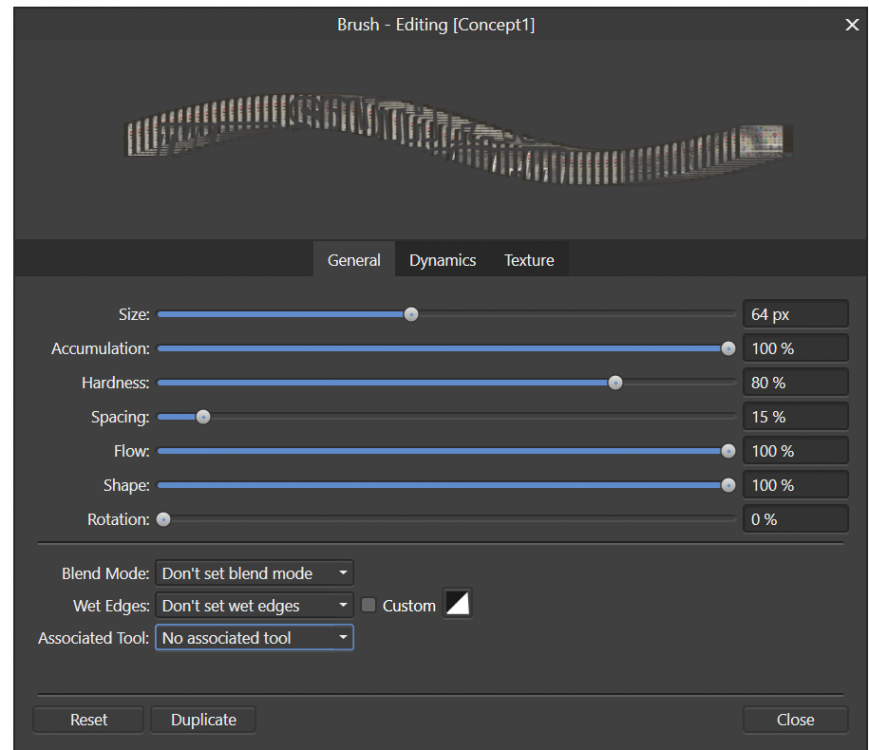This screenshot has height=750, width=869.
Task: Select the General tab
Action: pos(353,259)
